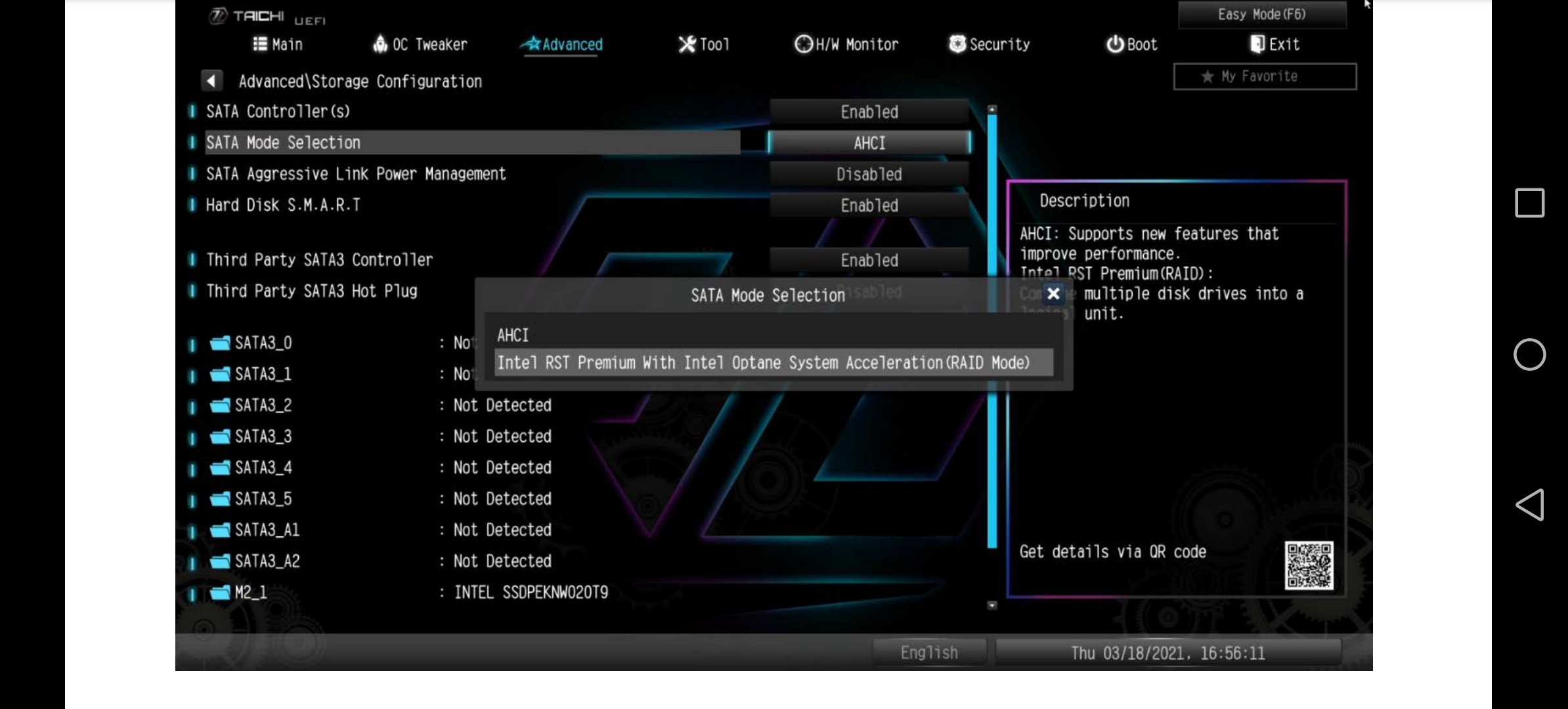Click the Easy Mode (F6) button

point(1261,14)
